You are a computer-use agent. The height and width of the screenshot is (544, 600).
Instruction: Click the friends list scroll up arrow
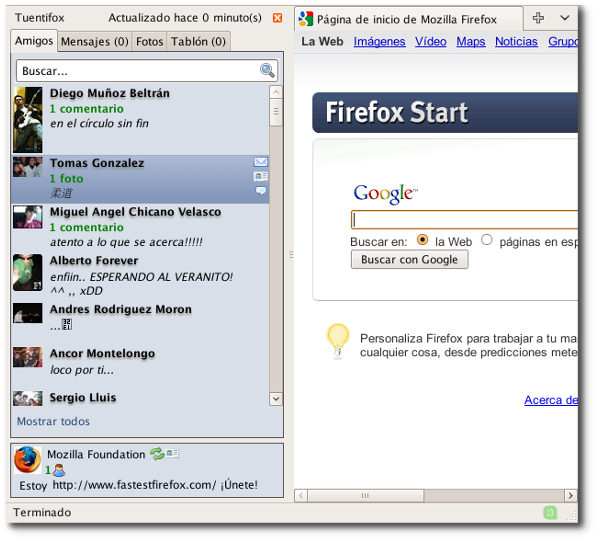click(x=276, y=92)
